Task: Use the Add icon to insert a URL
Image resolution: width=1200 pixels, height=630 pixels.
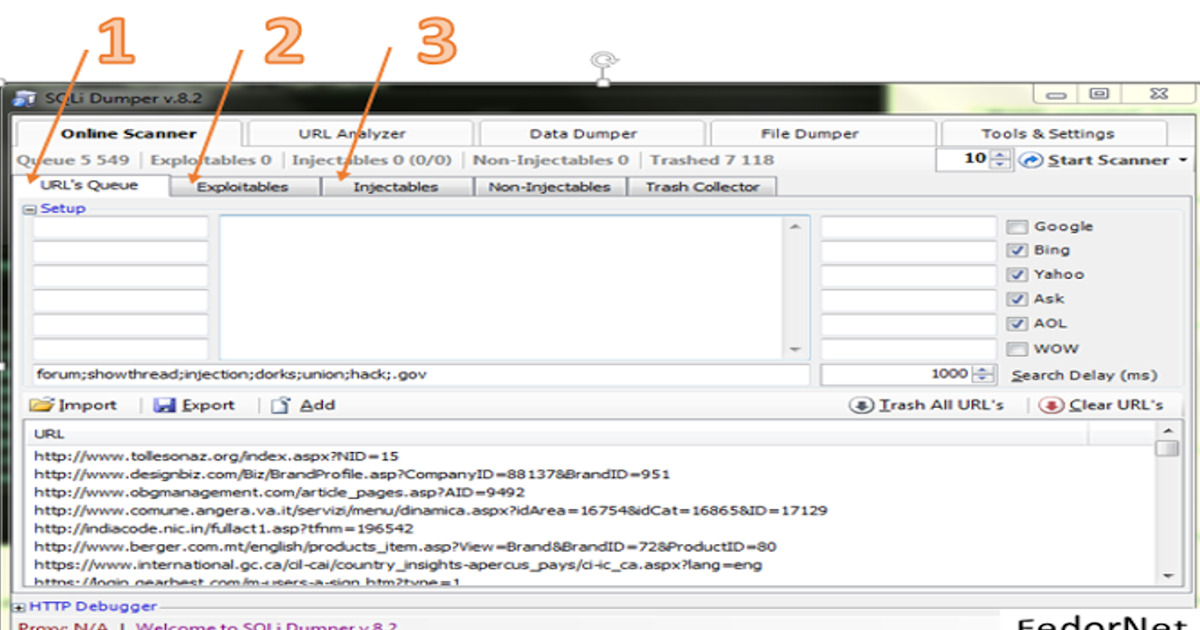Action: click(278, 405)
